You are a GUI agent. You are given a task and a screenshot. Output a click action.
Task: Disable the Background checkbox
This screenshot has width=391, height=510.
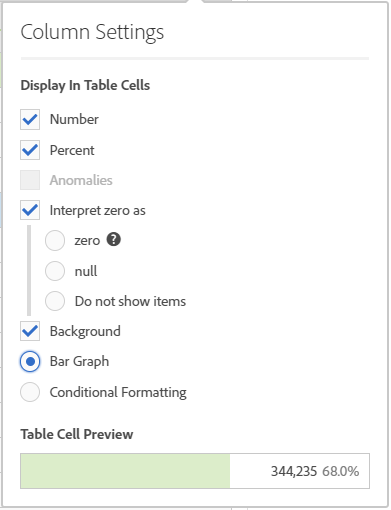tap(30, 331)
